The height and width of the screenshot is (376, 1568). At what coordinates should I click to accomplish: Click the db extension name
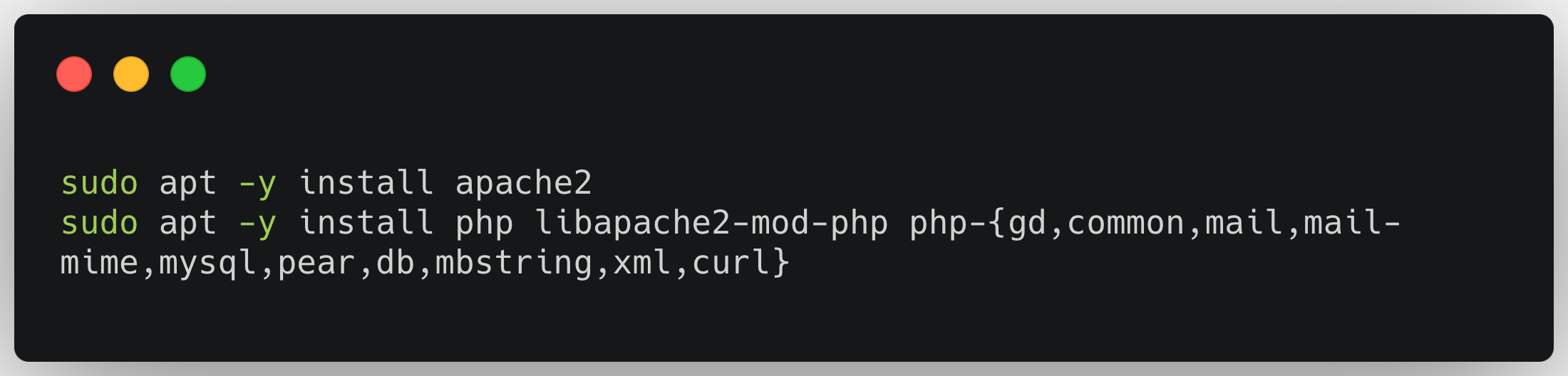396,263
